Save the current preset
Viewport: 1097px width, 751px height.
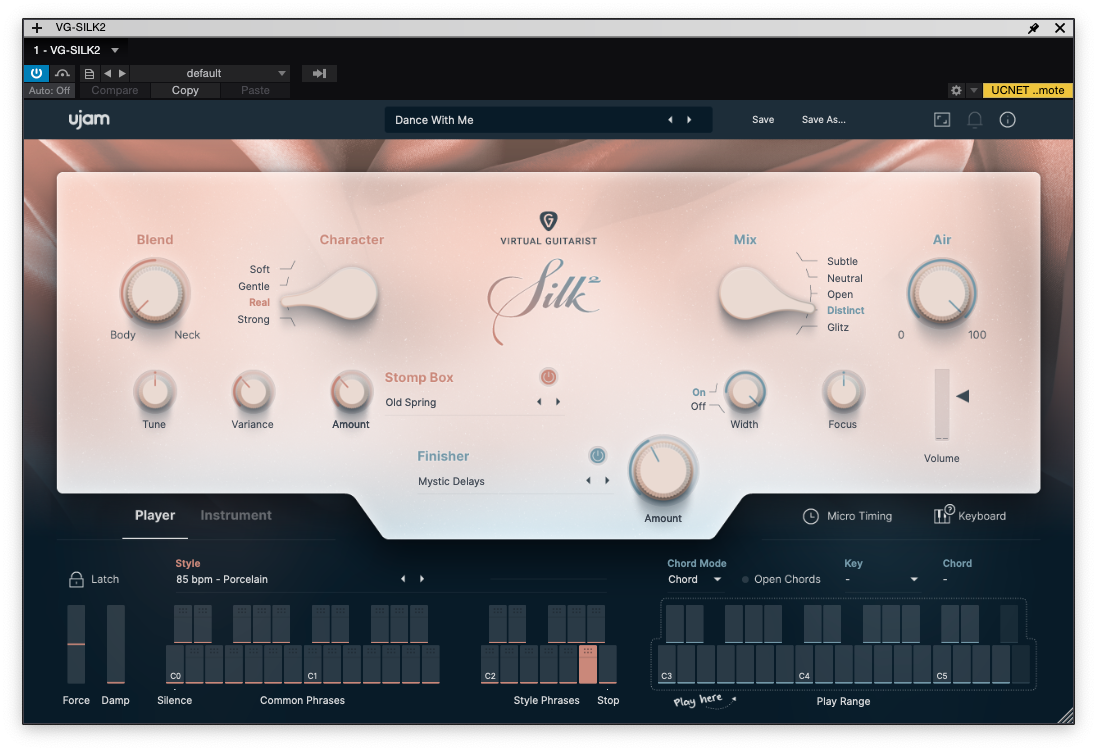click(763, 120)
